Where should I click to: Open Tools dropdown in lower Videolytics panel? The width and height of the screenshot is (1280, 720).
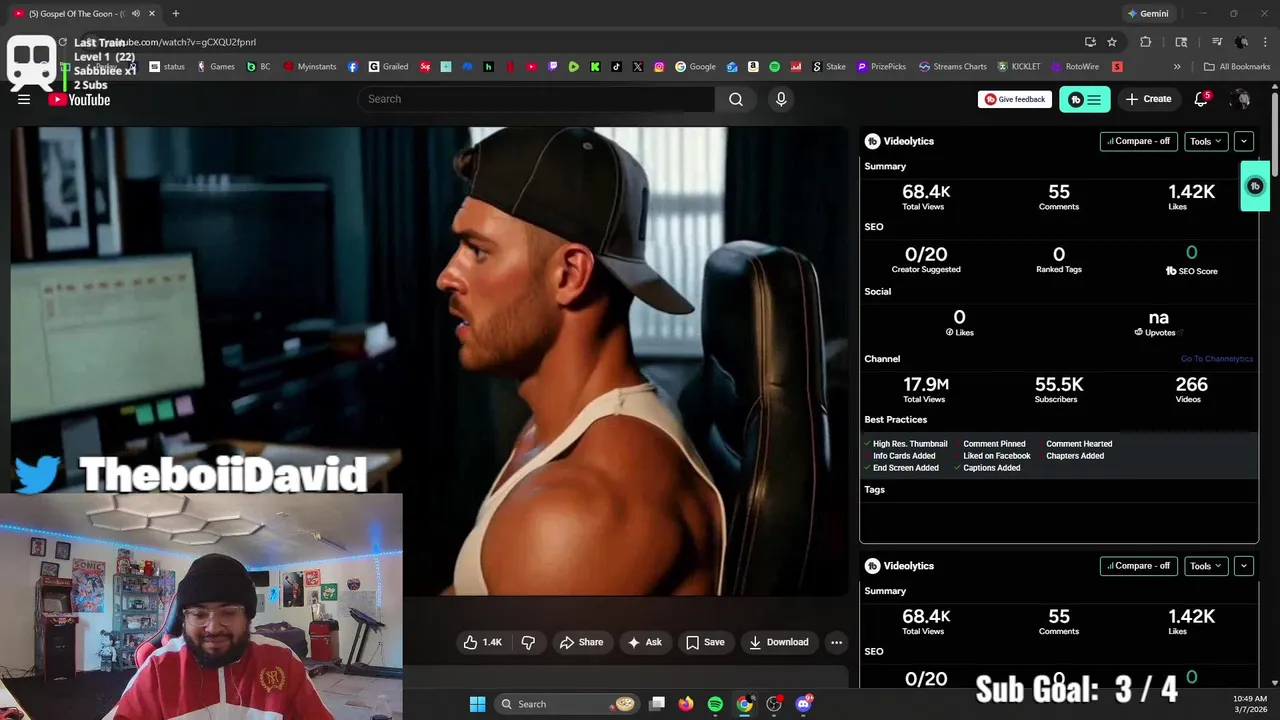coord(1206,566)
